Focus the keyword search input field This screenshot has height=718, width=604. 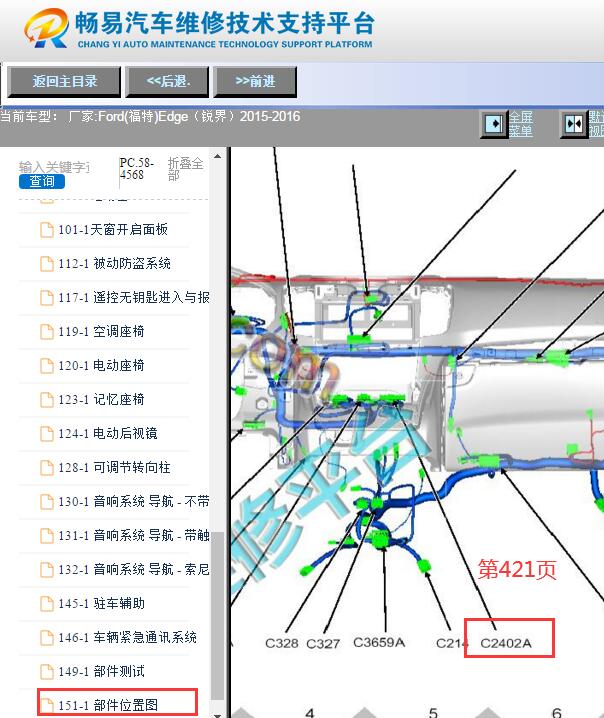[x=54, y=167]
